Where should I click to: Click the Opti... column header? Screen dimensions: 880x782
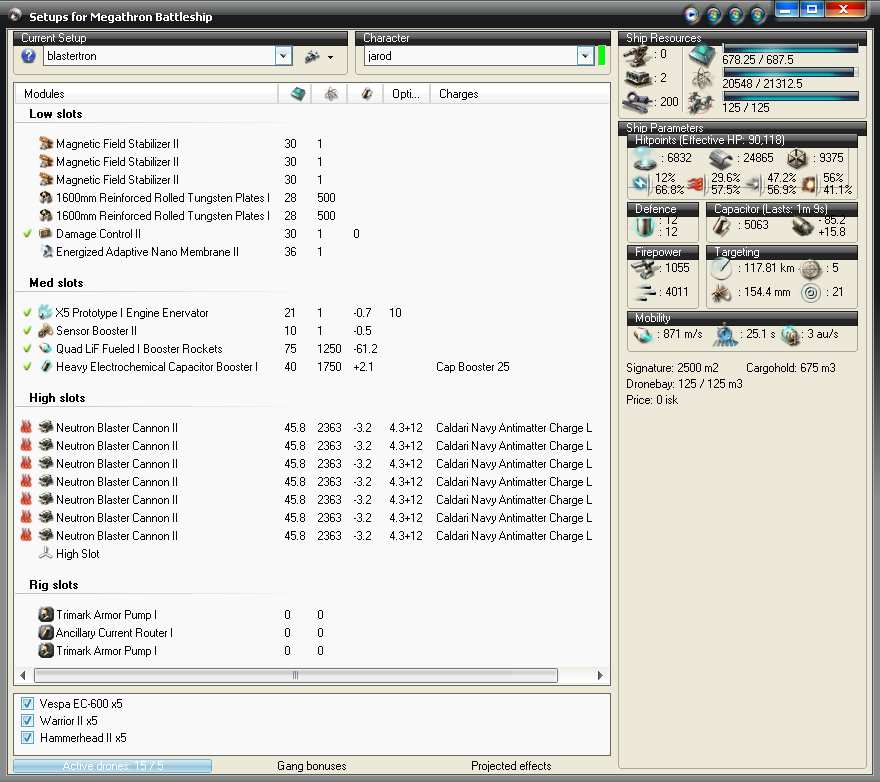(x=406, y=94)
